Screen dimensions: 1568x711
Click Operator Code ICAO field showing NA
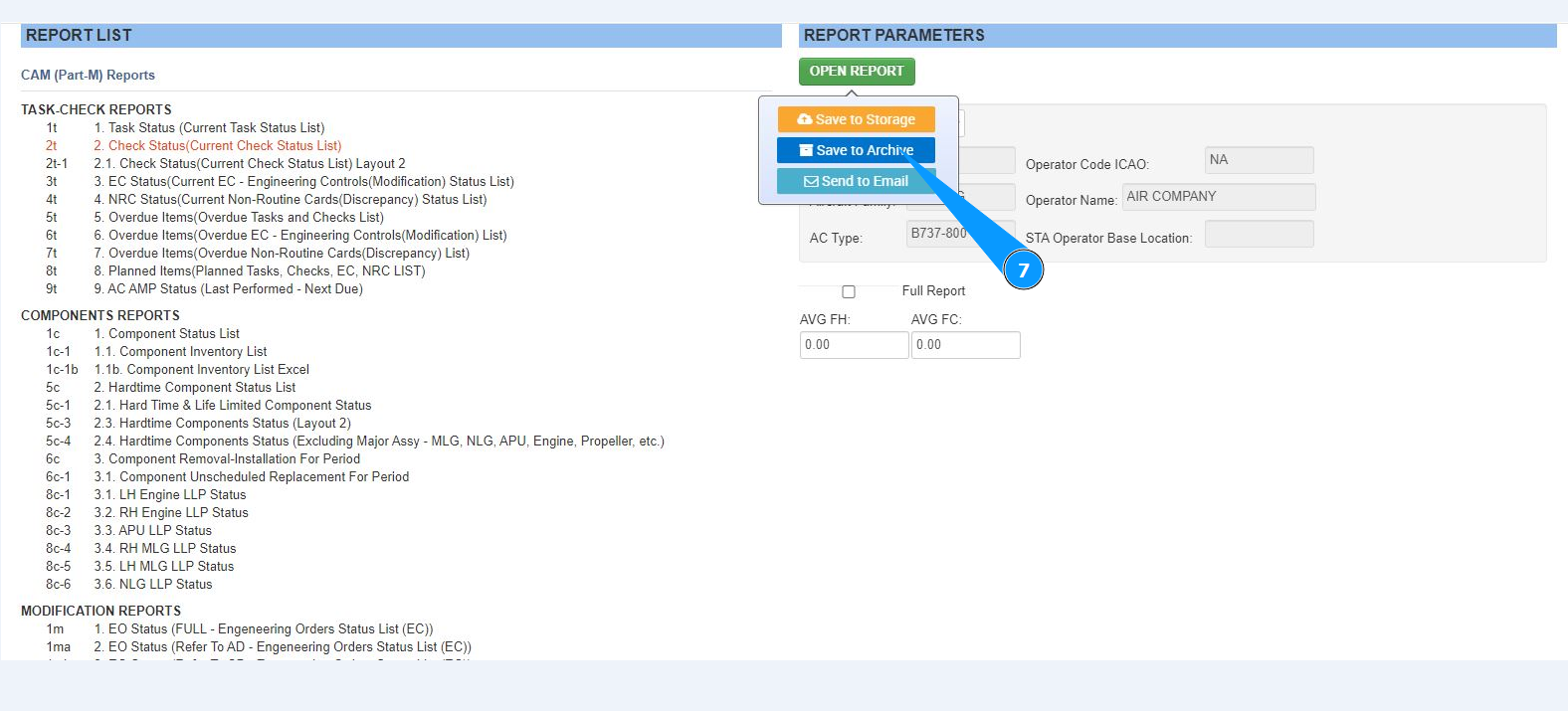[1259, 160]
